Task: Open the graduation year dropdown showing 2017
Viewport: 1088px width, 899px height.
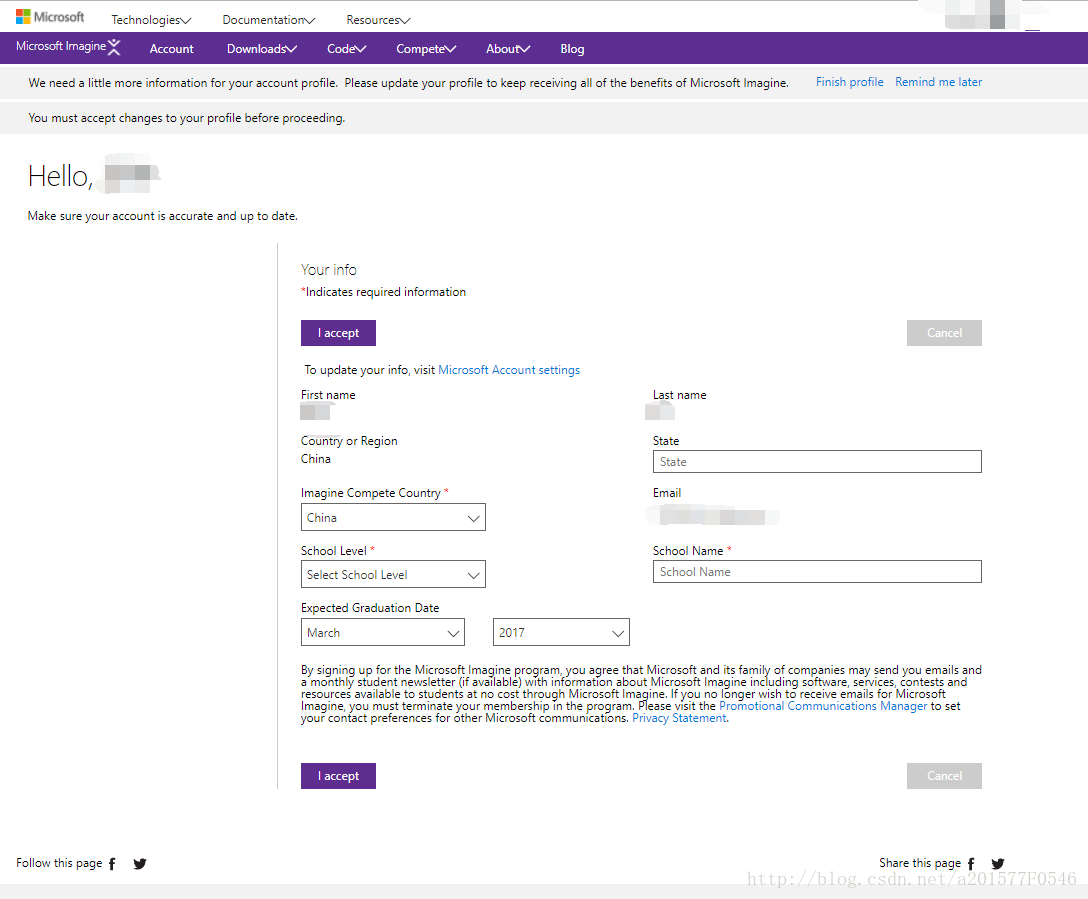Action: (561, 633)
